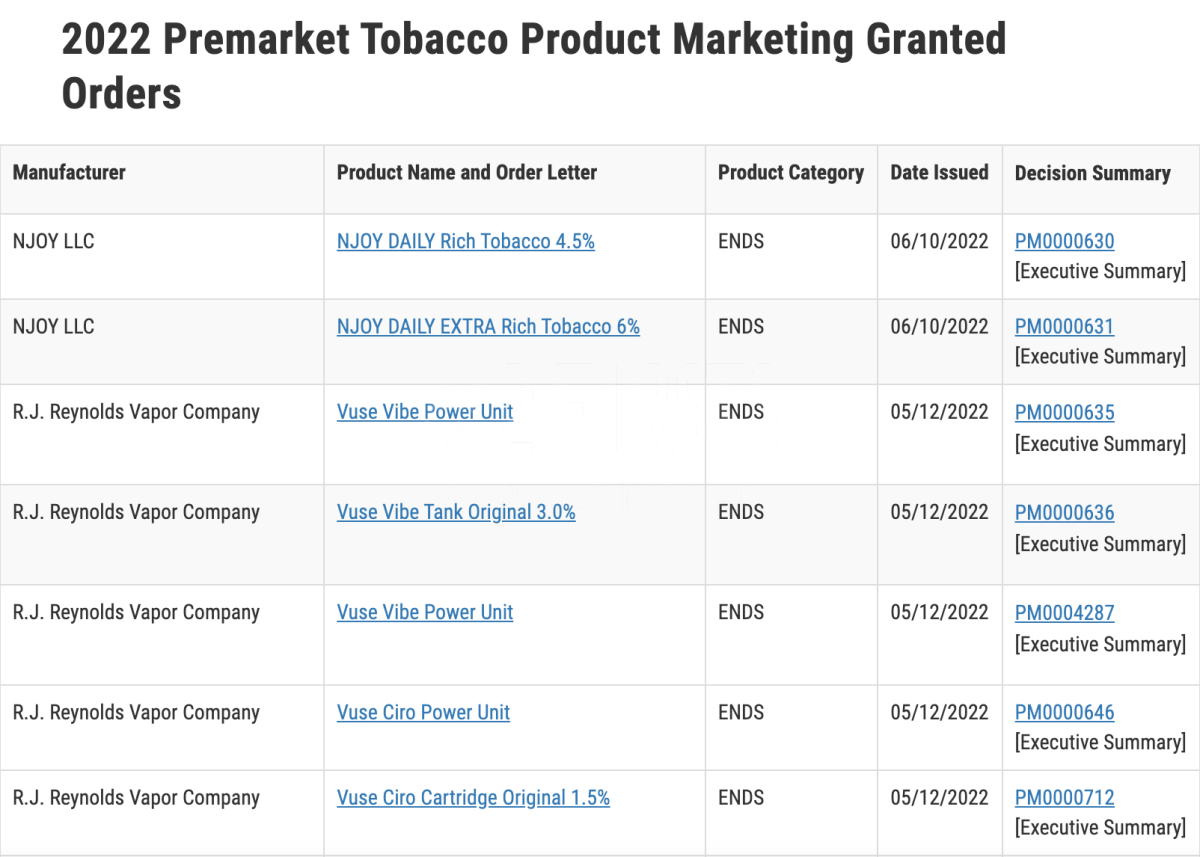Click the PM0000636 summary link
The width and height of the screenshot is (1200, 857).
pos(1064,512)
